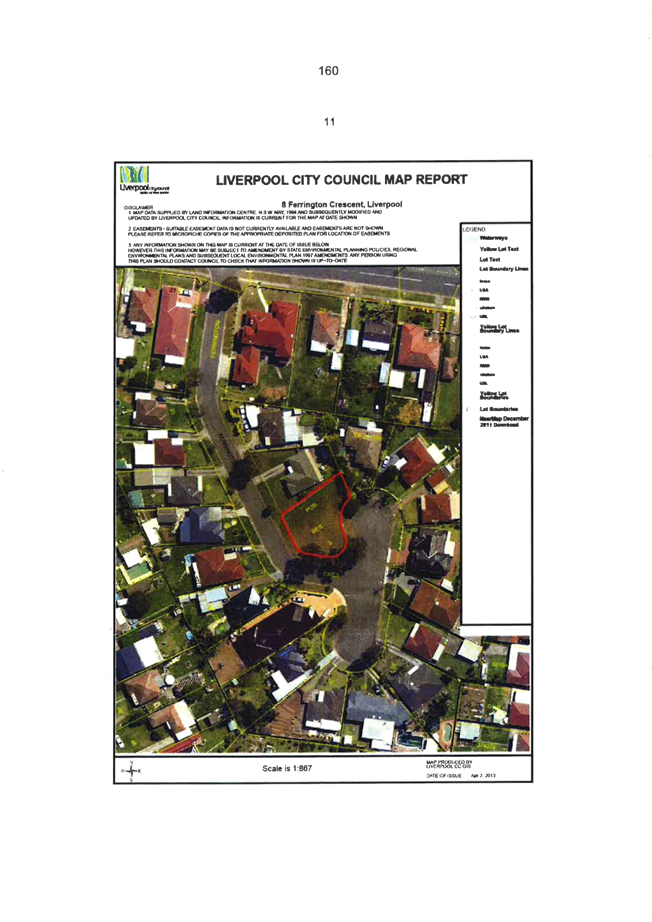Viewport: 652px width, 922px height.
Task: Click the 'PUB' label inside the red lot
Action: click(312, 506)
